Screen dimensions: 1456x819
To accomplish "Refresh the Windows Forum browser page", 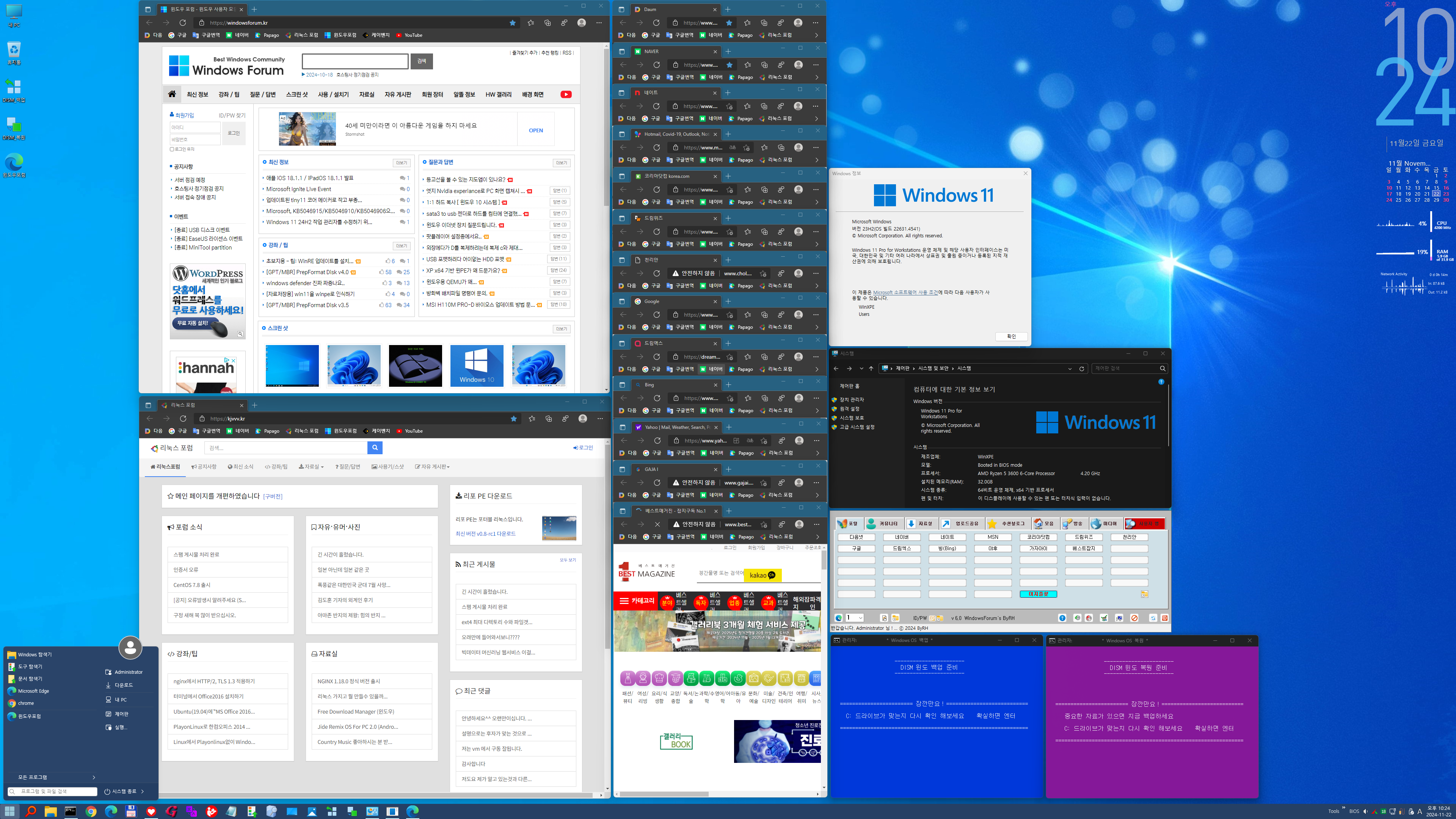I will (x=182, y=23).
